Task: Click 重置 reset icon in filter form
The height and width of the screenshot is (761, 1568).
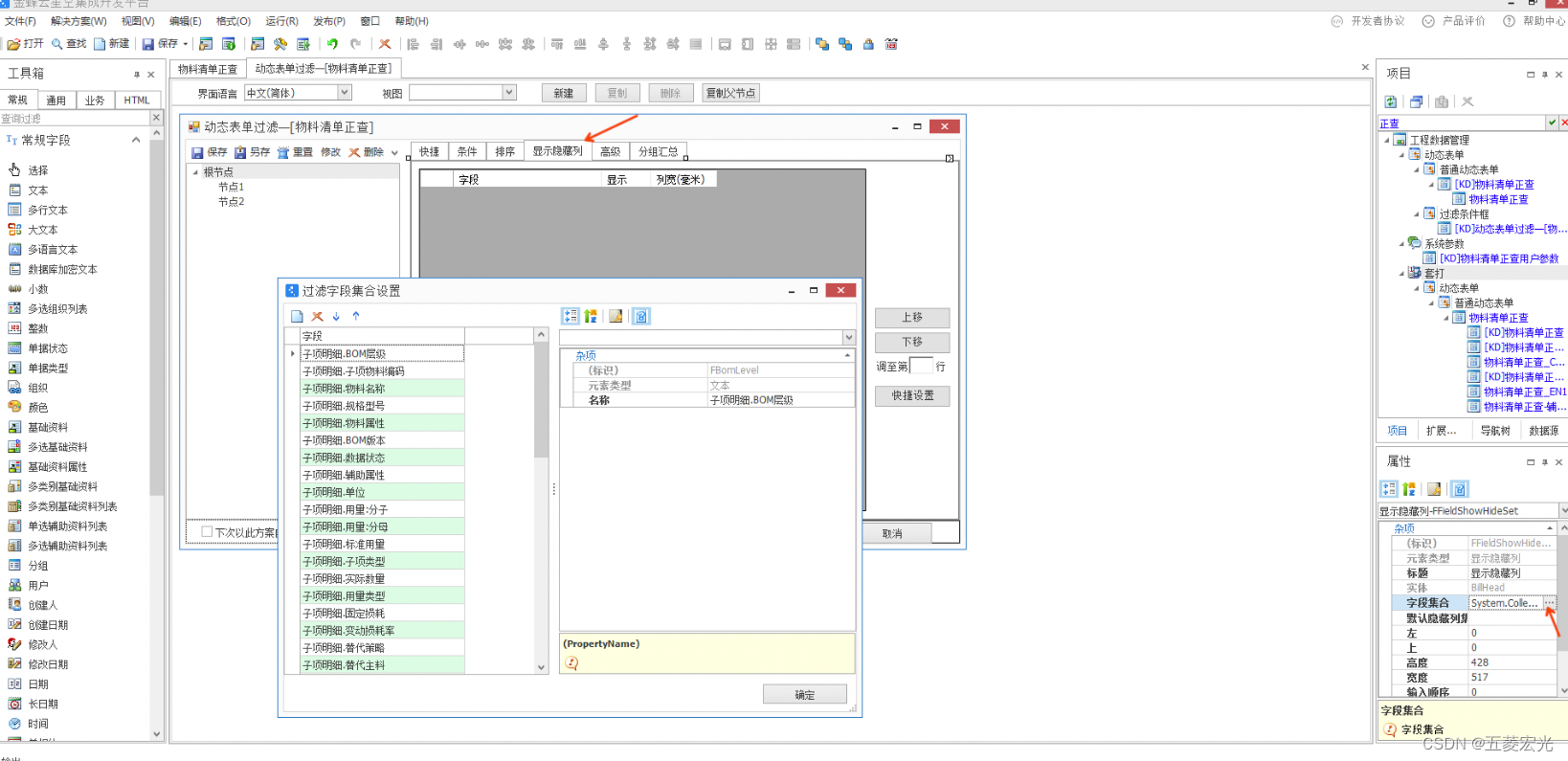Action: coord(283,152)
